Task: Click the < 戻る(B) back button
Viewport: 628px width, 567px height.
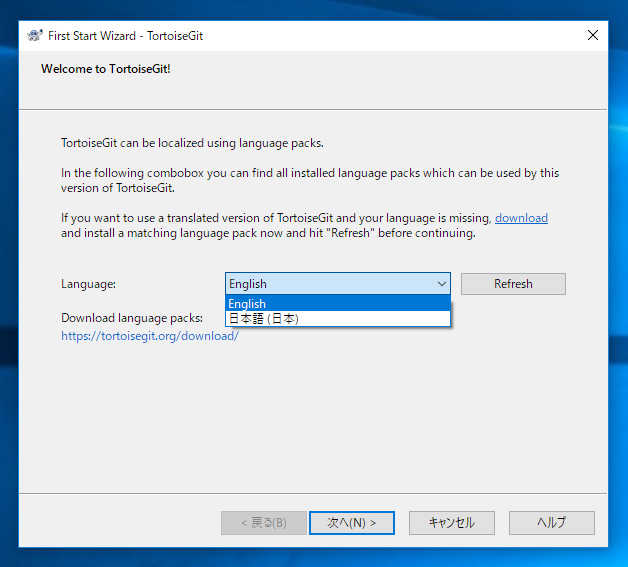Action: click(x=264, y=523)
